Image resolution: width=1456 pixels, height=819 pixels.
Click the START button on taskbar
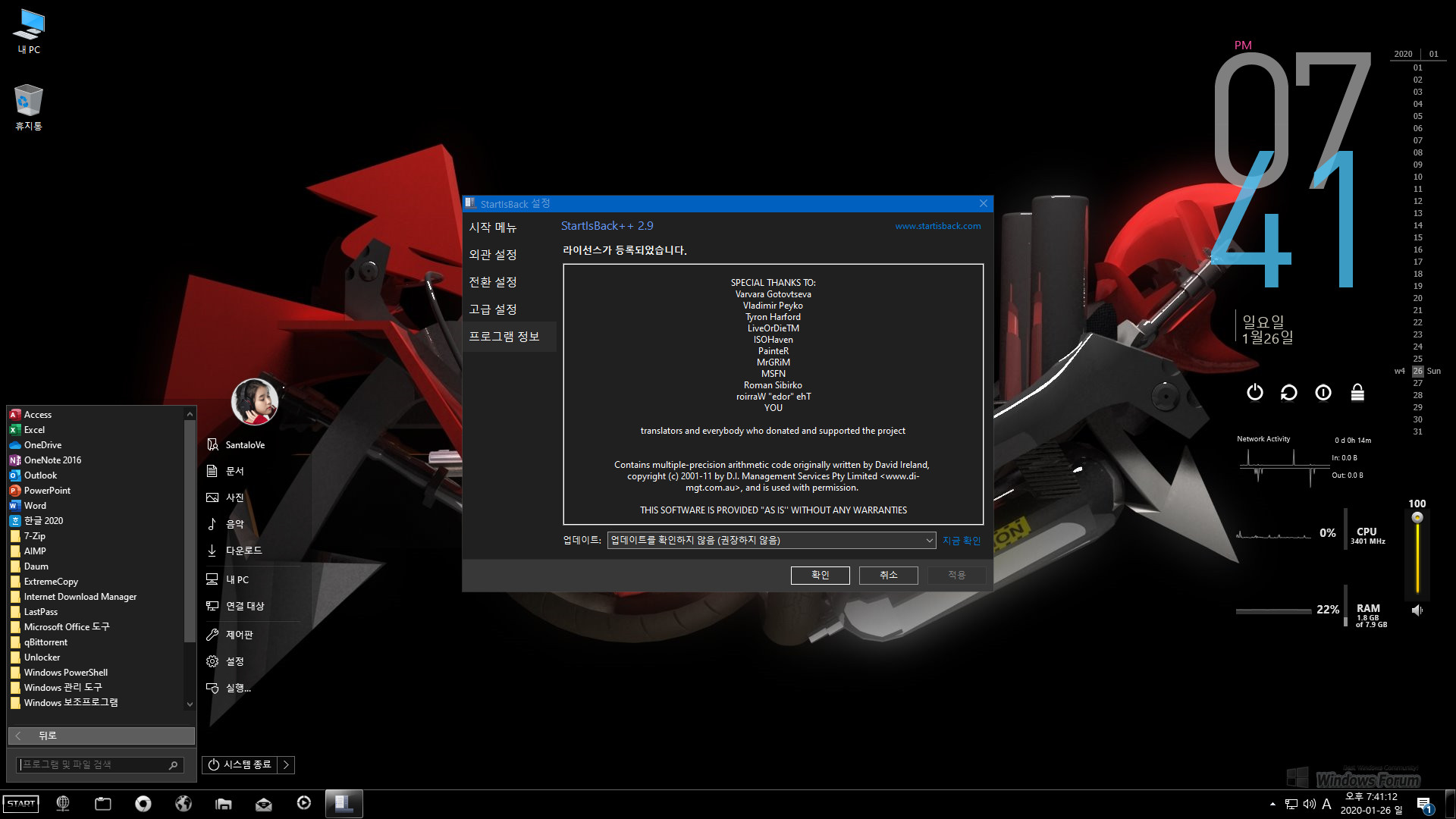tap(21, 804)
